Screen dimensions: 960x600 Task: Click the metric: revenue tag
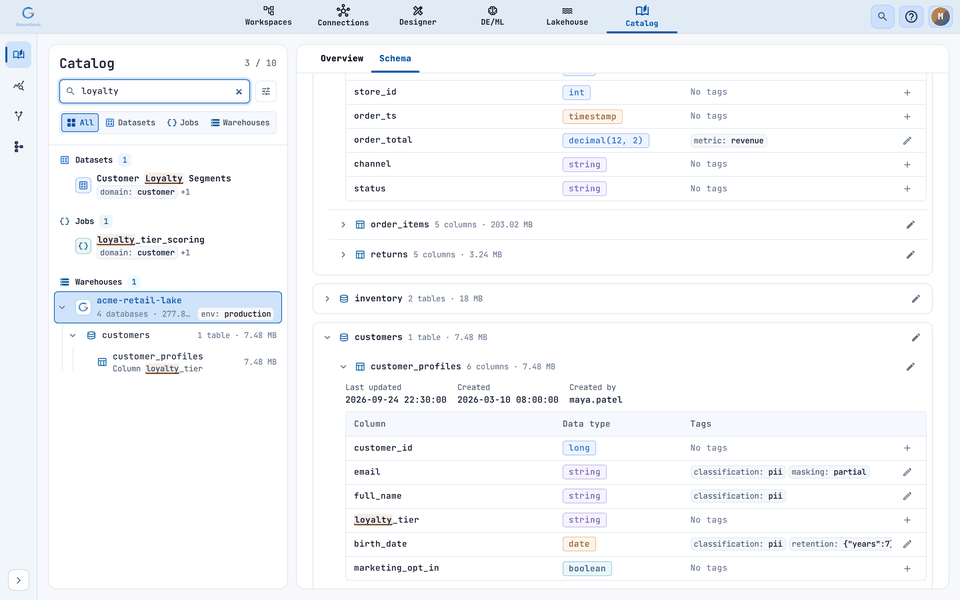(x=729, y=140)
